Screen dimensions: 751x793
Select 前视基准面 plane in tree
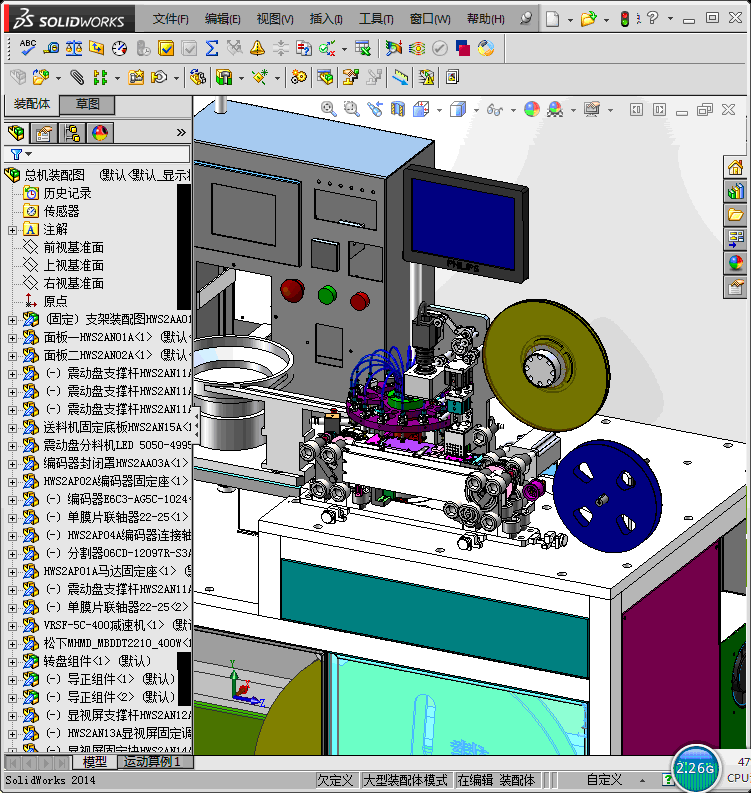(x=73, y=247)
